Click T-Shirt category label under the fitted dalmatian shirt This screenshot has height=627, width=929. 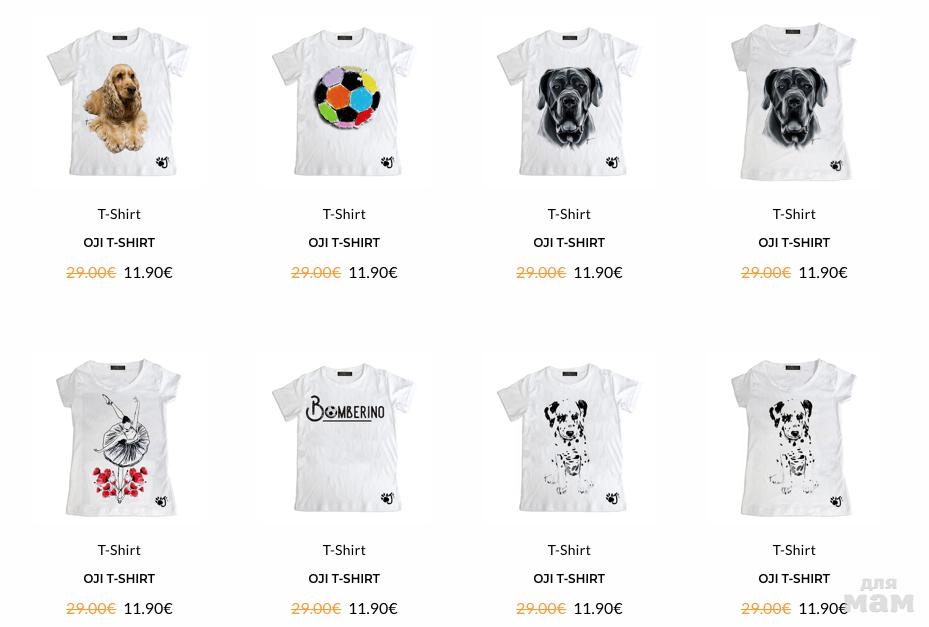[x=794, y=550]
